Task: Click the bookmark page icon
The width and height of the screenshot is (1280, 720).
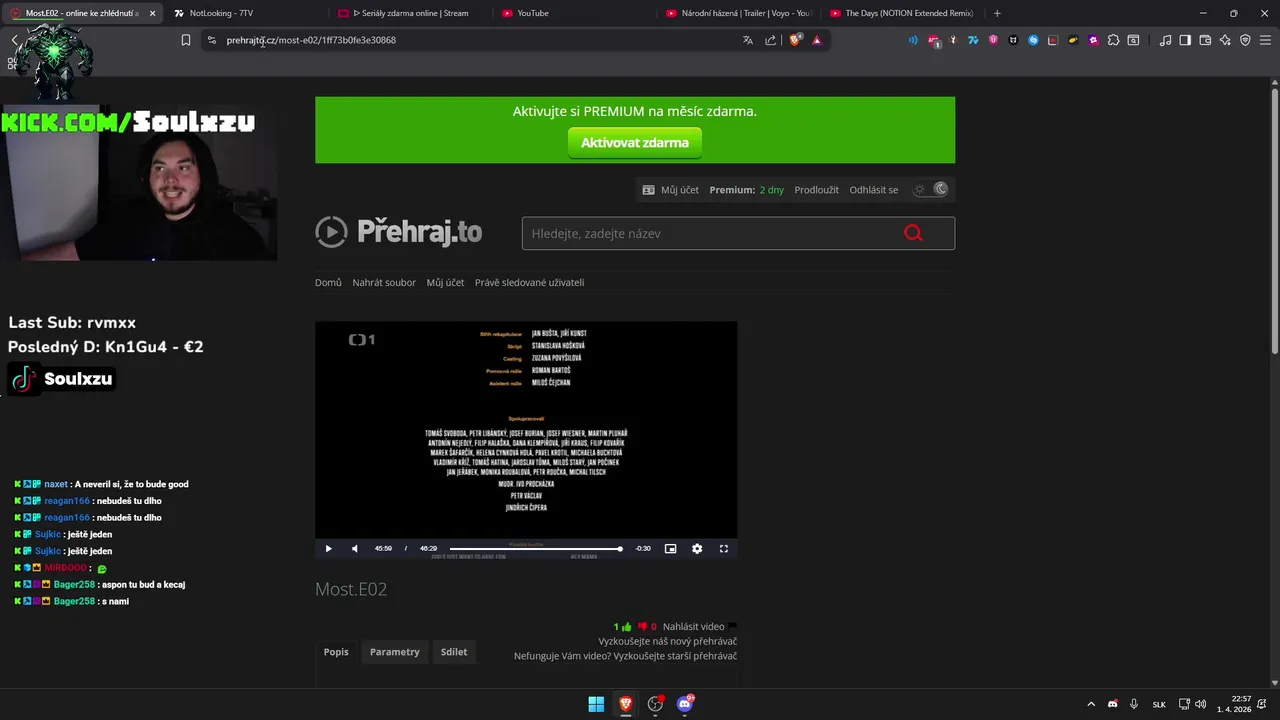Action: 186,40
